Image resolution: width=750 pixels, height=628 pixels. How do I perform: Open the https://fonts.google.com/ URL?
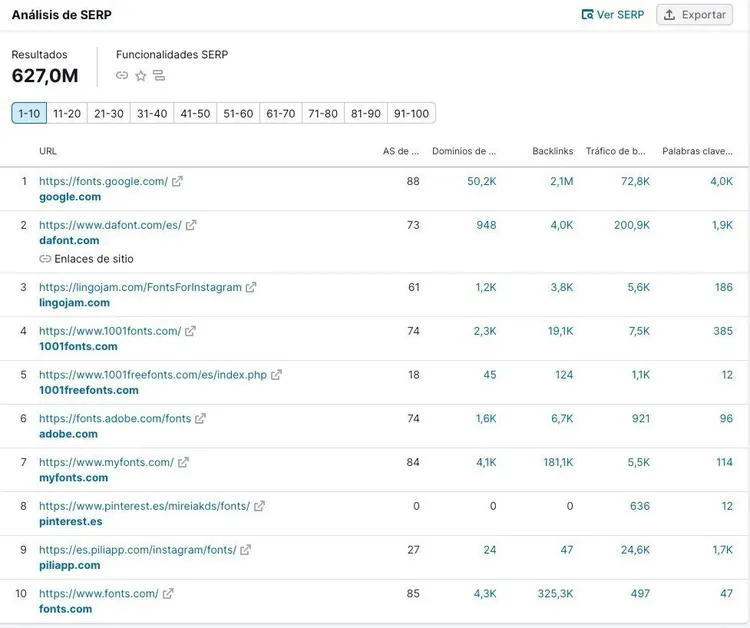103,181
